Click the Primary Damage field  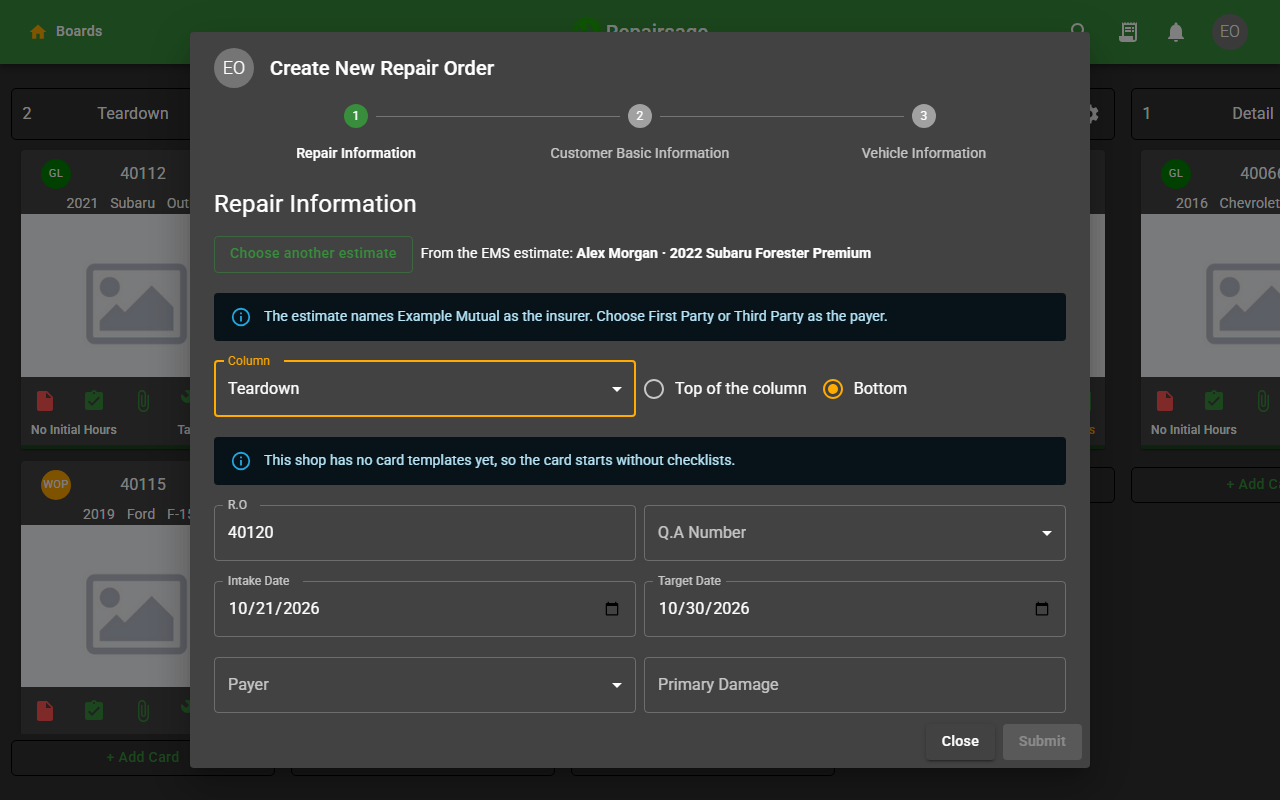(x=855, y=685)
